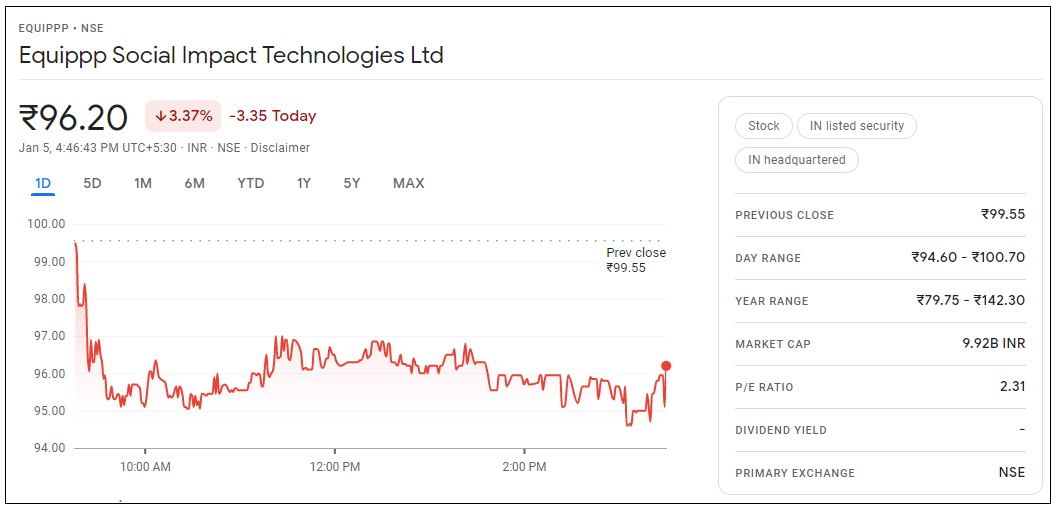
Task: Click the ₹99.55 previous close value in table
Action: click(1003, 215)
